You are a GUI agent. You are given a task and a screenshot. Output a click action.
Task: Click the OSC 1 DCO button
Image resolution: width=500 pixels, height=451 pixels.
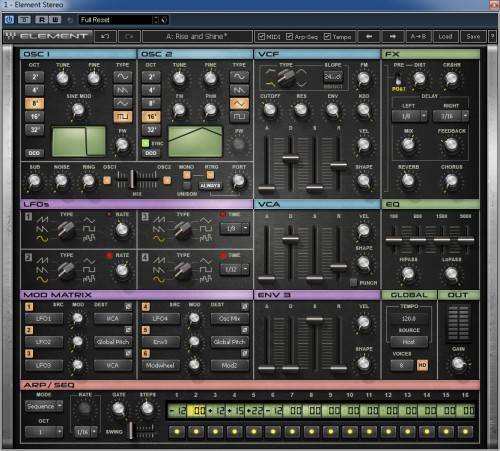[34, 153]
